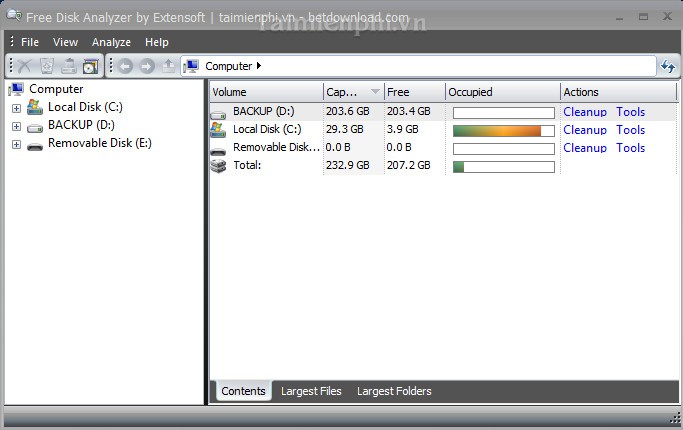Click the Delete (X) toolbar icon

tap(25, 66)
